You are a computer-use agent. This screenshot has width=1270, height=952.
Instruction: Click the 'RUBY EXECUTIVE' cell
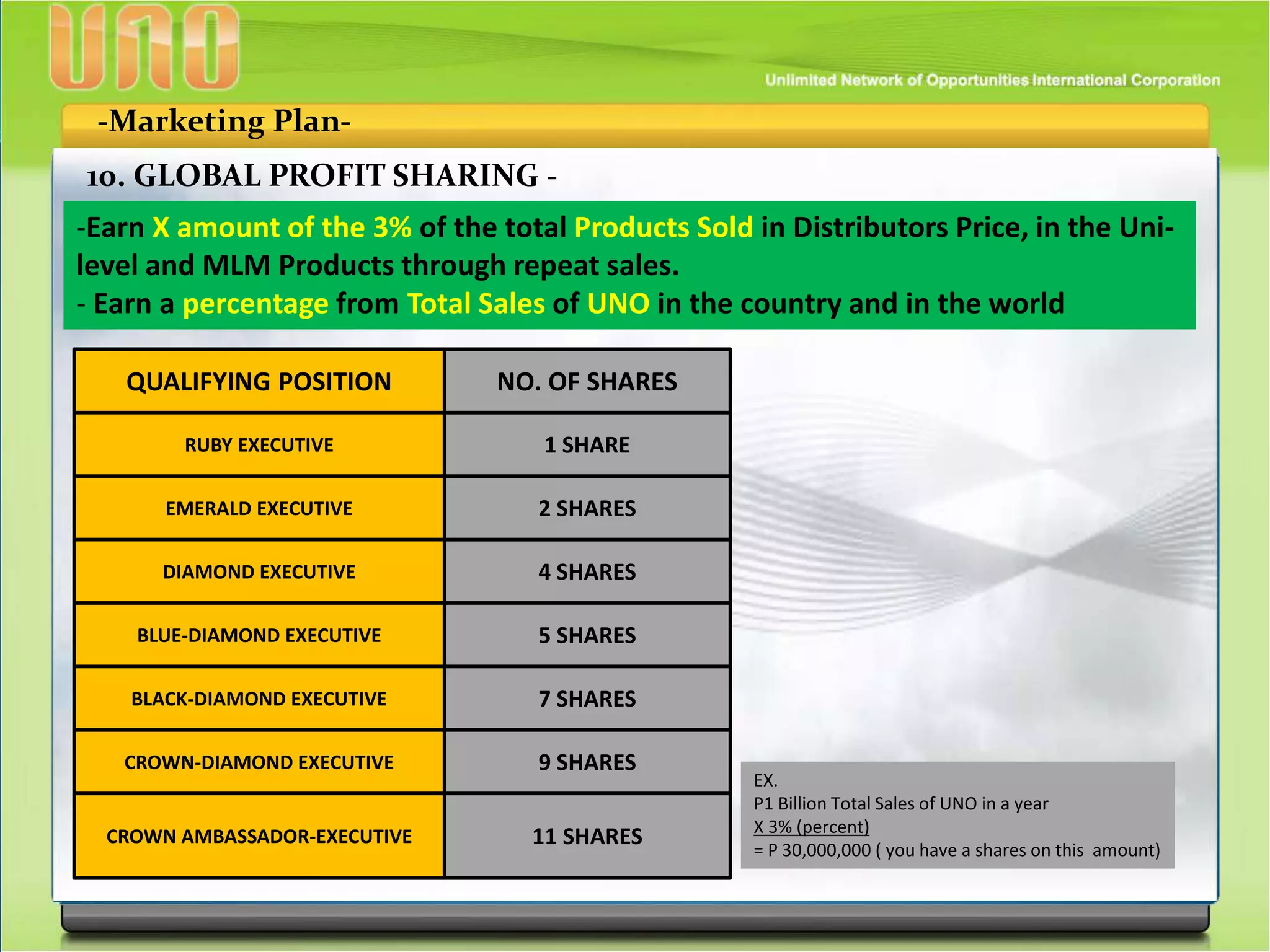click(x=259, y=444)
